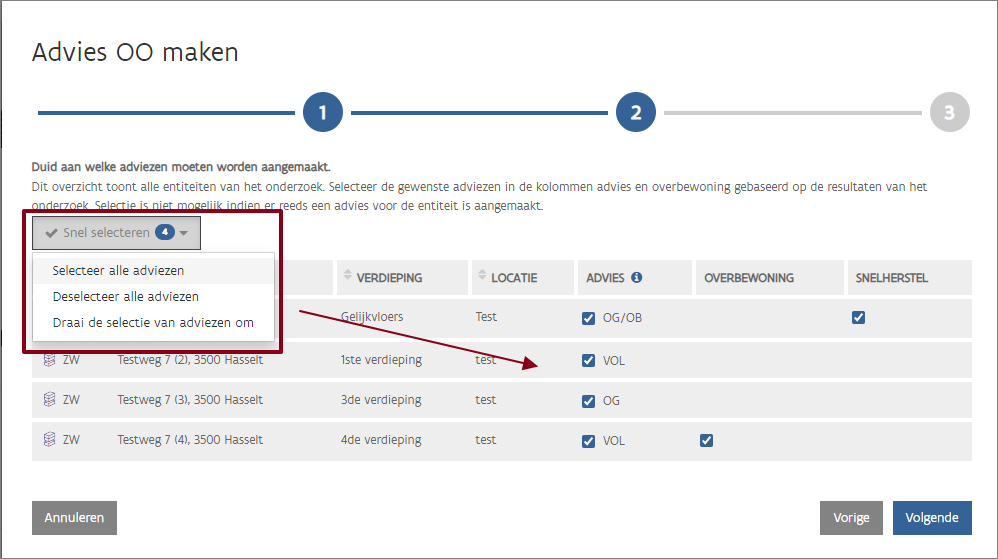Uncheck the OG/OB advies checkbox
This screenshot has height=559, width=998.
588,318
